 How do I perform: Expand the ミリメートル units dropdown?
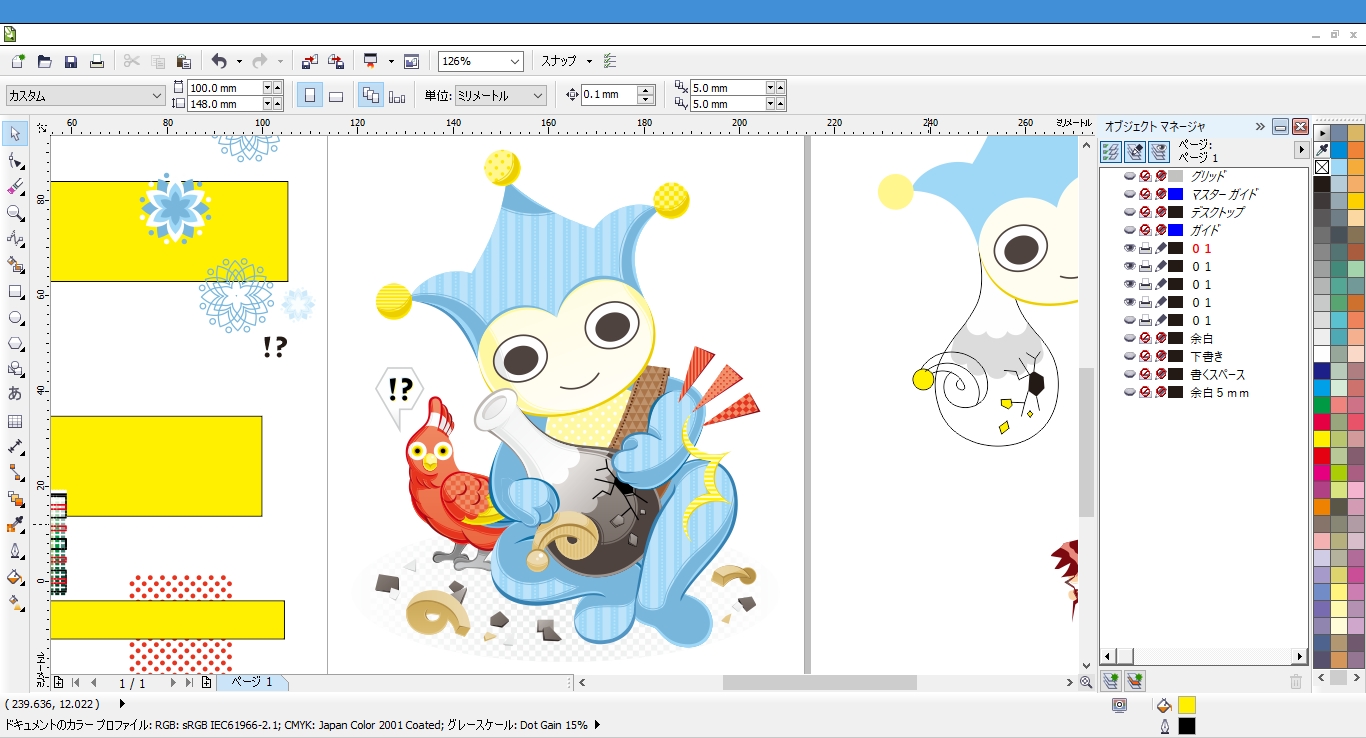click(x=538, y=96)
